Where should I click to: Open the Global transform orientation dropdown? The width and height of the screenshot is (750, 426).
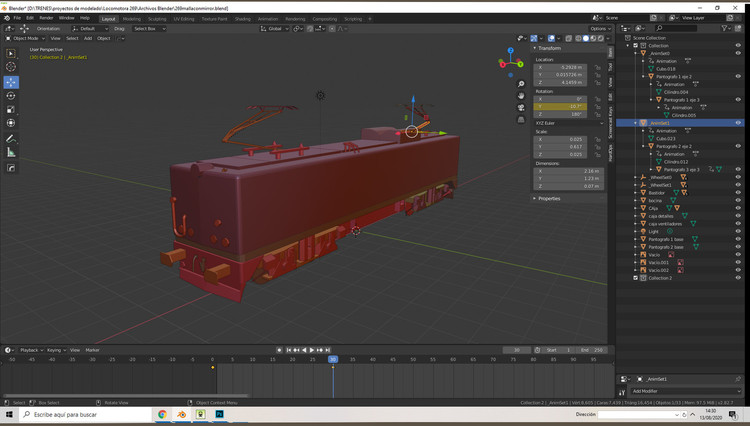tap(275, 29)
